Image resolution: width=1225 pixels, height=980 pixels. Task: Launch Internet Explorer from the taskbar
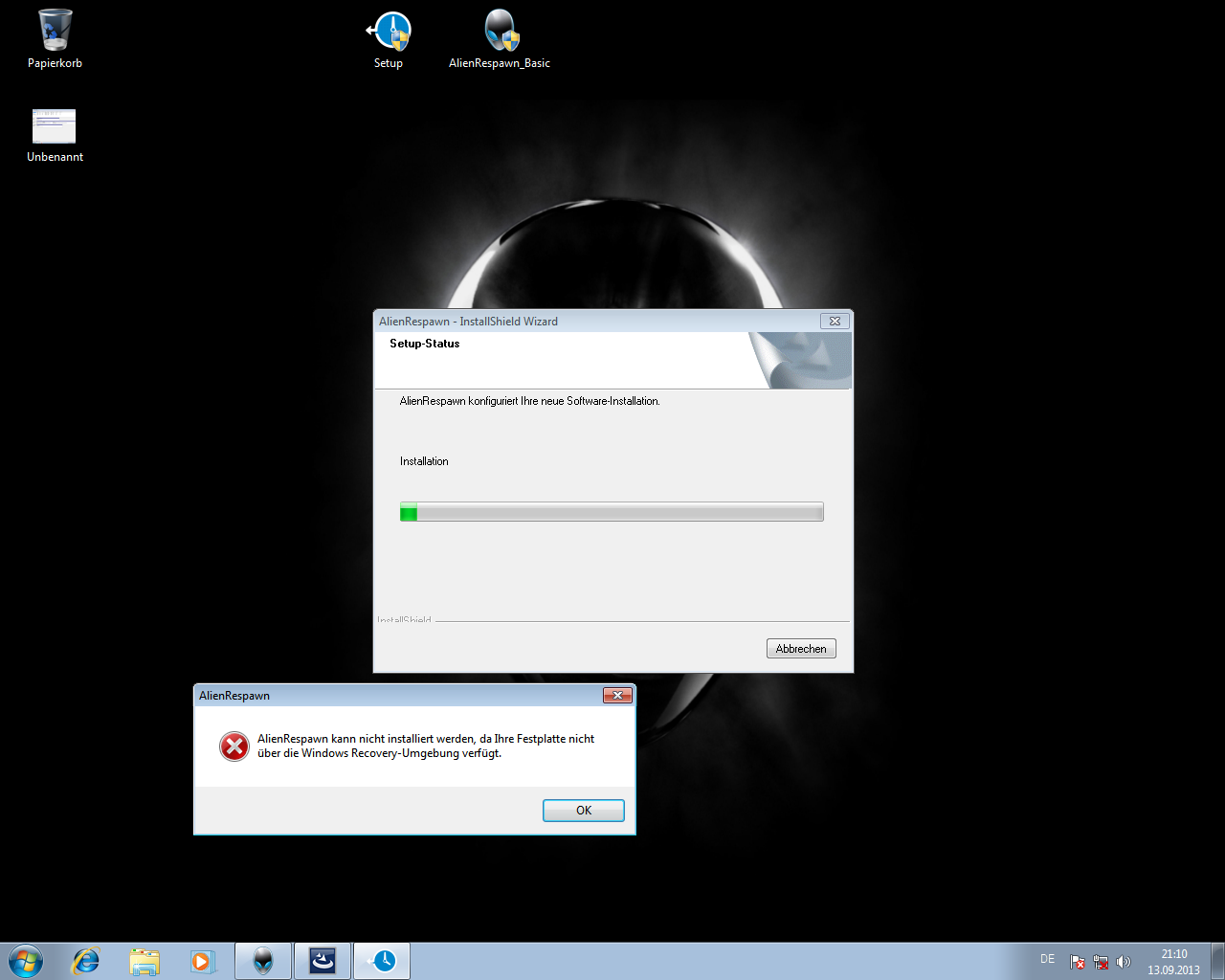[86, 961]
